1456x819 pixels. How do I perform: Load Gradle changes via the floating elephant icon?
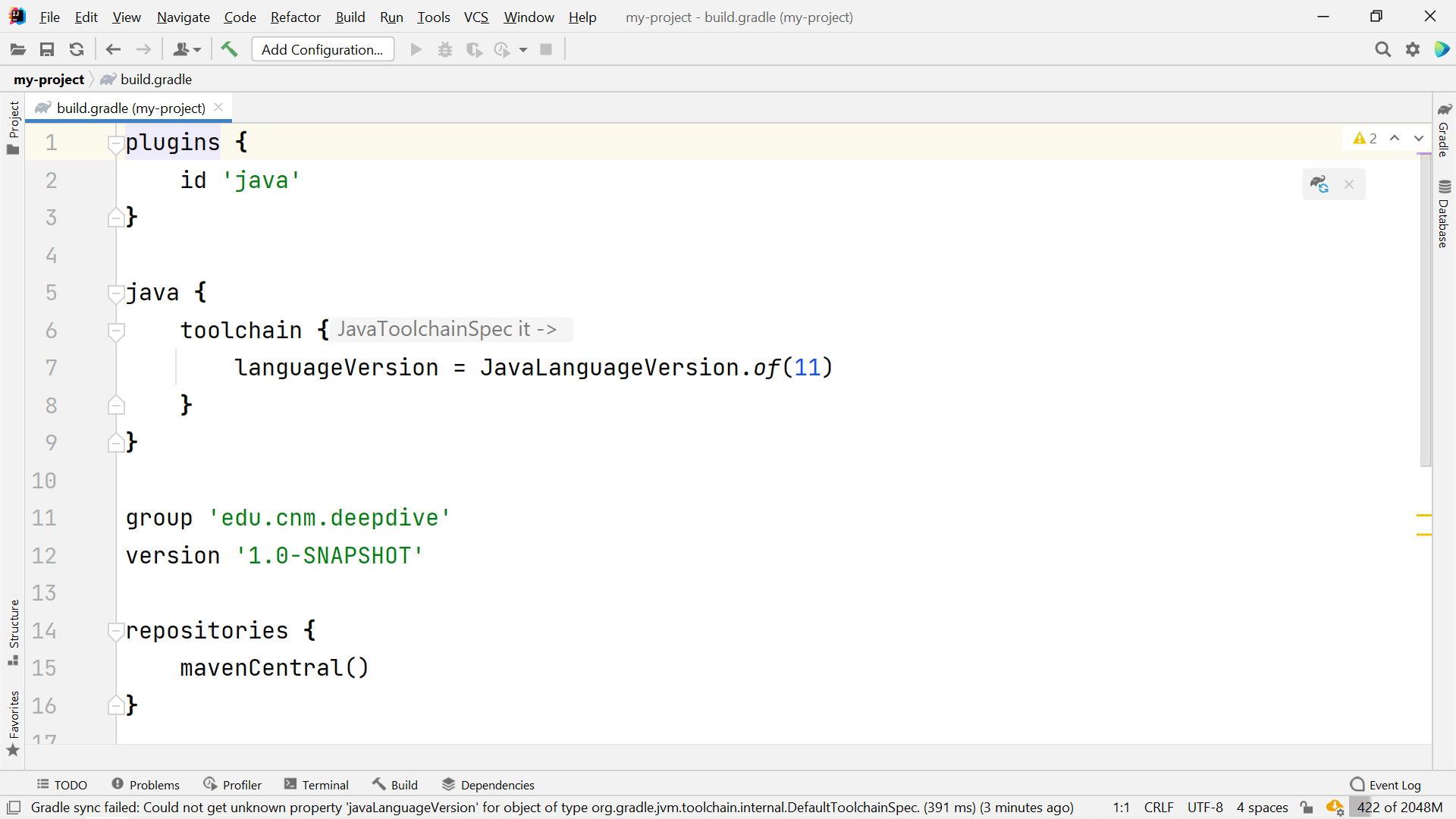tap(1321, 184)
